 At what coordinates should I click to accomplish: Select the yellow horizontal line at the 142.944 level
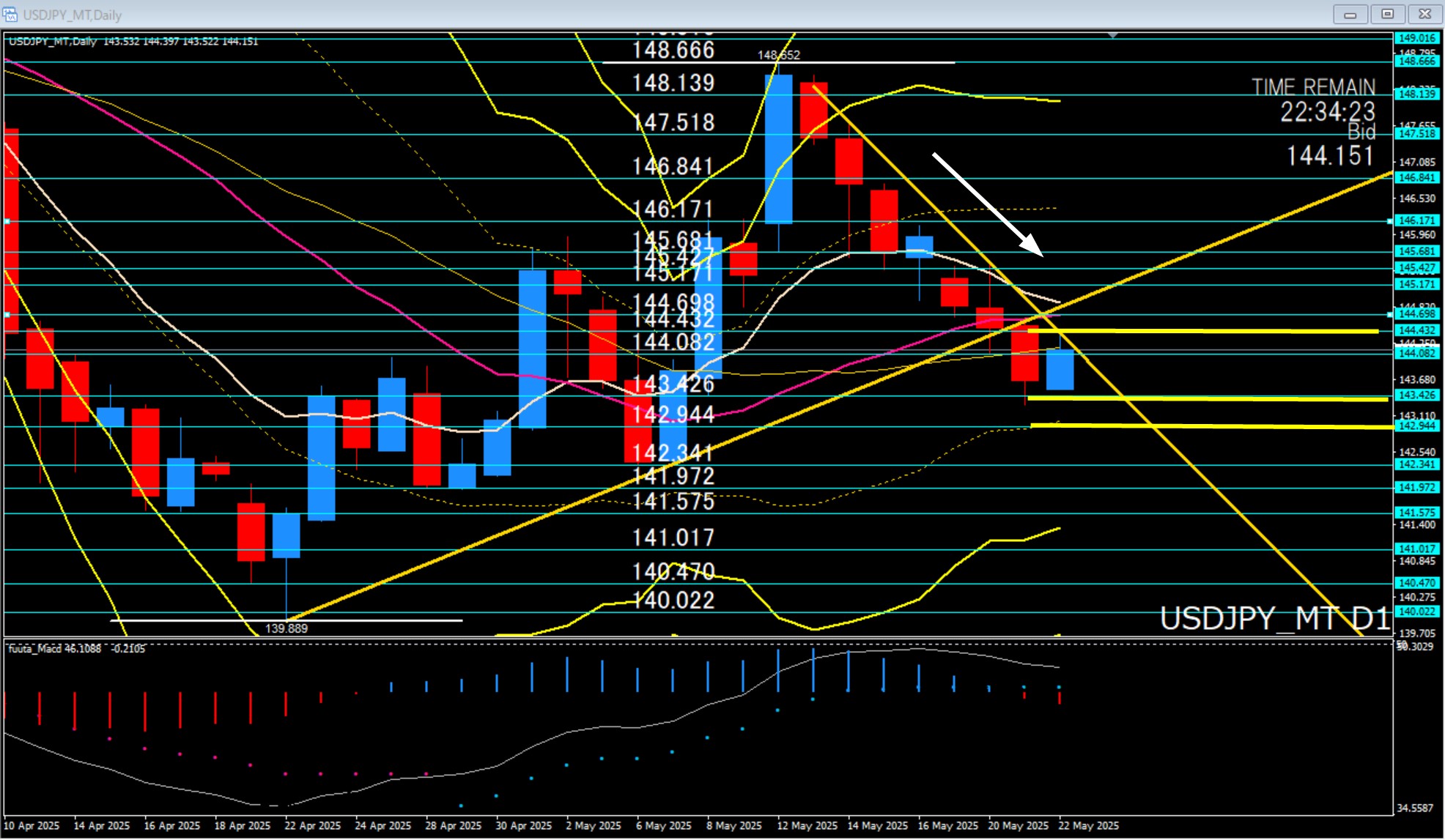pos(1212,425)
